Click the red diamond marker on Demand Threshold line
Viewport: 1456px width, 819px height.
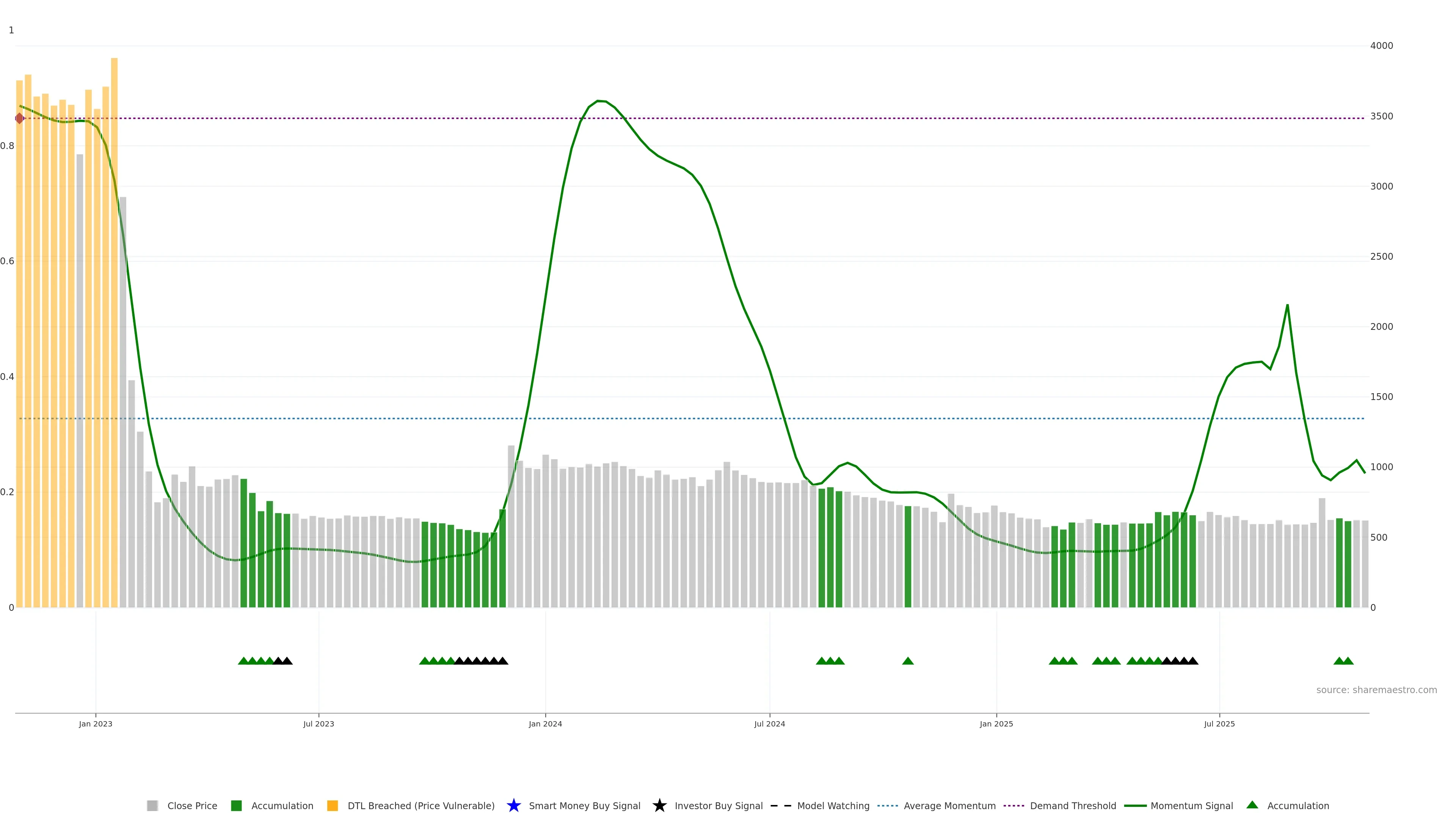pos(20,118)
